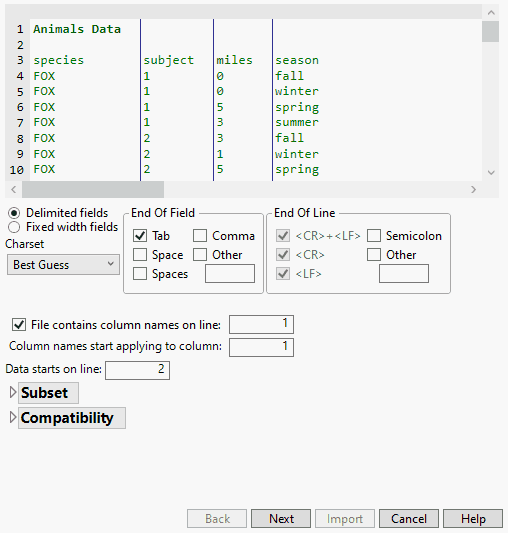The image size is (508, 533).
Task: Uncheck the Tab end-of-field checkbox
Action: click(140, 236)
